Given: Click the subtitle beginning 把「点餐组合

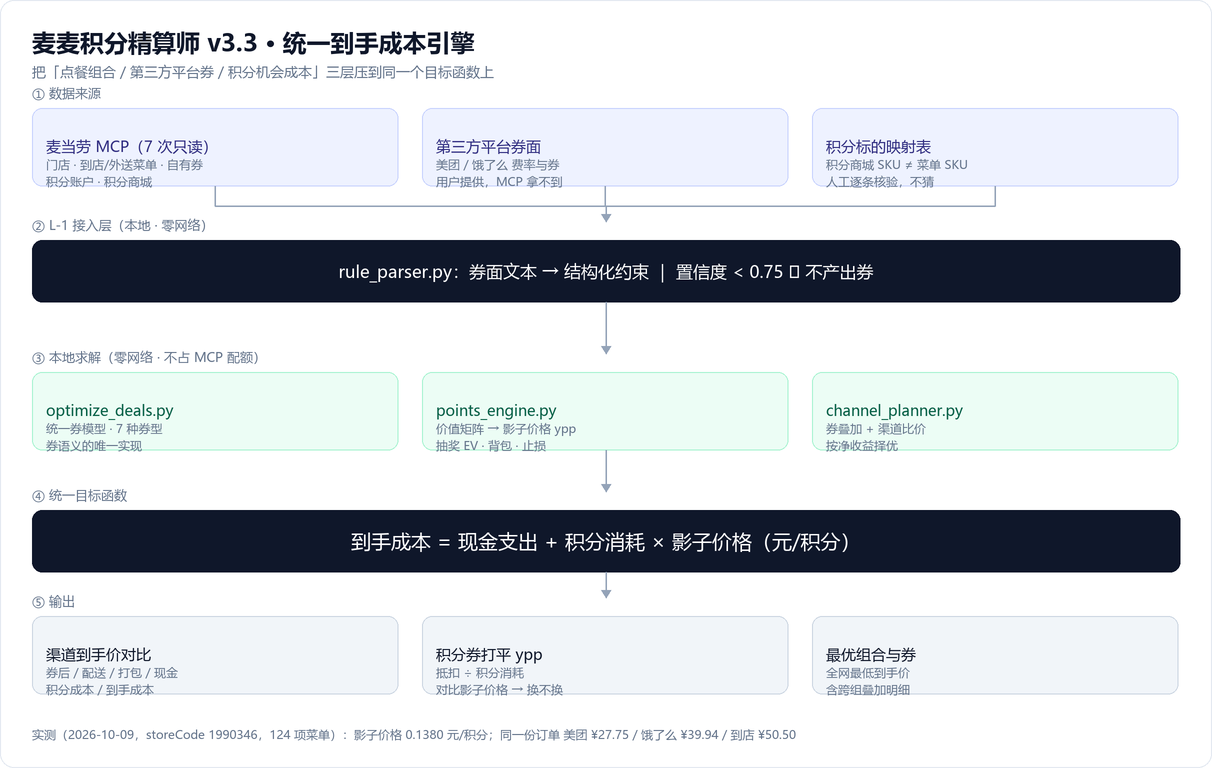Looking at the screenshot, I should (263, 73).
